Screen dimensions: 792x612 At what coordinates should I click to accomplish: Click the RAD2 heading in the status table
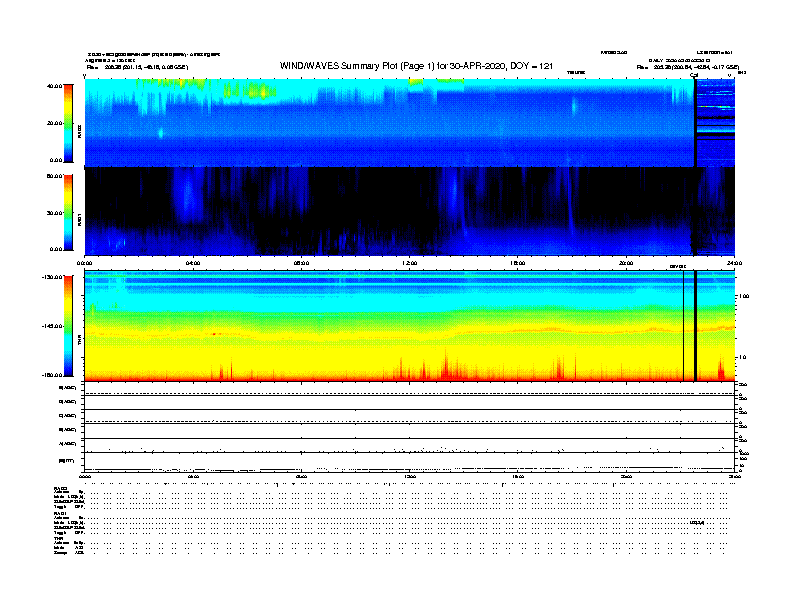(60, 488)
